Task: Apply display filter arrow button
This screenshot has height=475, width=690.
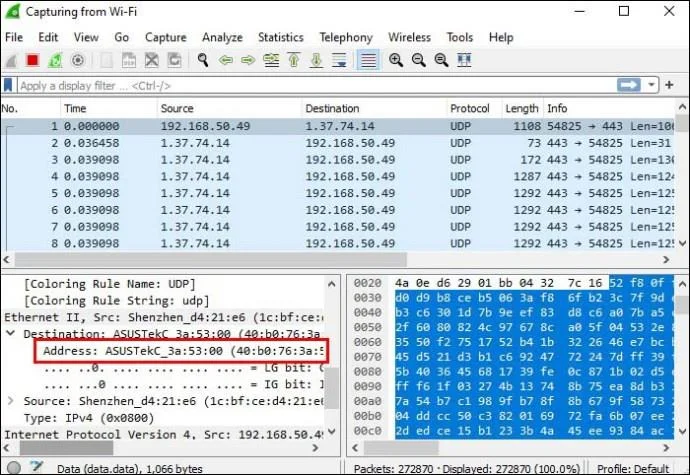Action: click(x=629, y=85)
